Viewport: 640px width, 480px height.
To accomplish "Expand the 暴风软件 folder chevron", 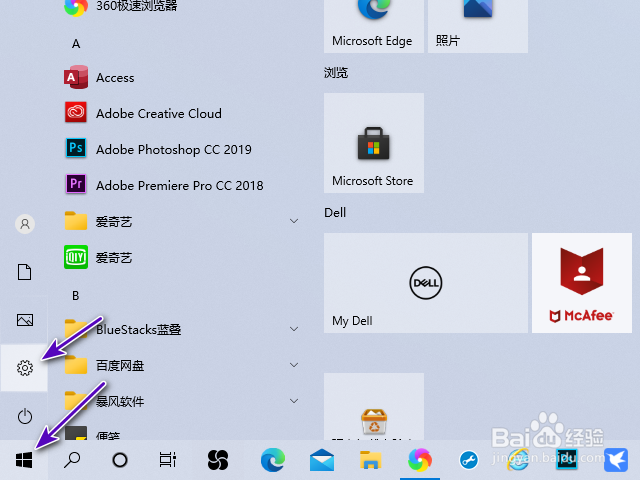I will point(294,401).
